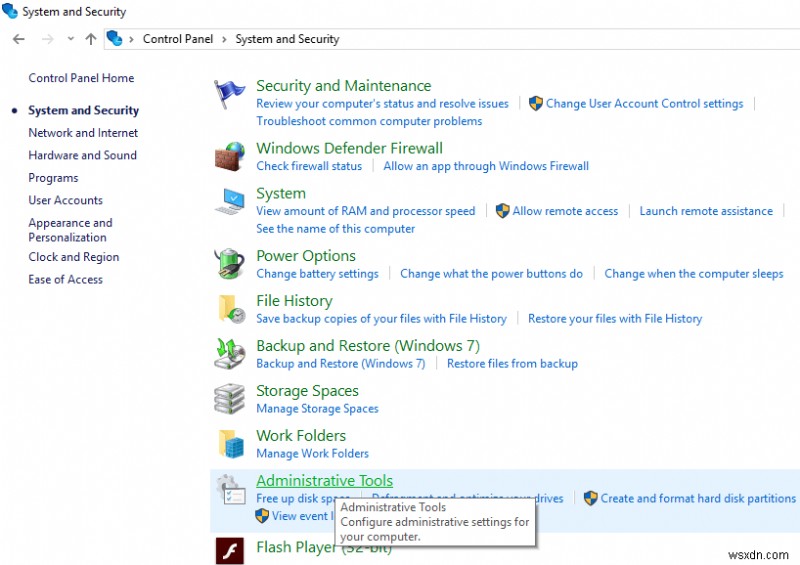
Task: Select Hardware and Sound in the sidebar
Action: click(x=82, y=155)
